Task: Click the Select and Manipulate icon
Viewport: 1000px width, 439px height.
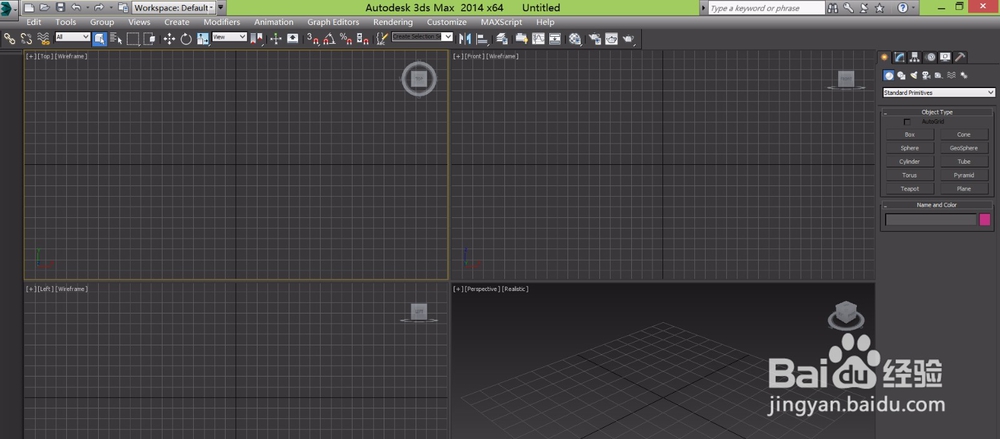Action: pos(276,39)
